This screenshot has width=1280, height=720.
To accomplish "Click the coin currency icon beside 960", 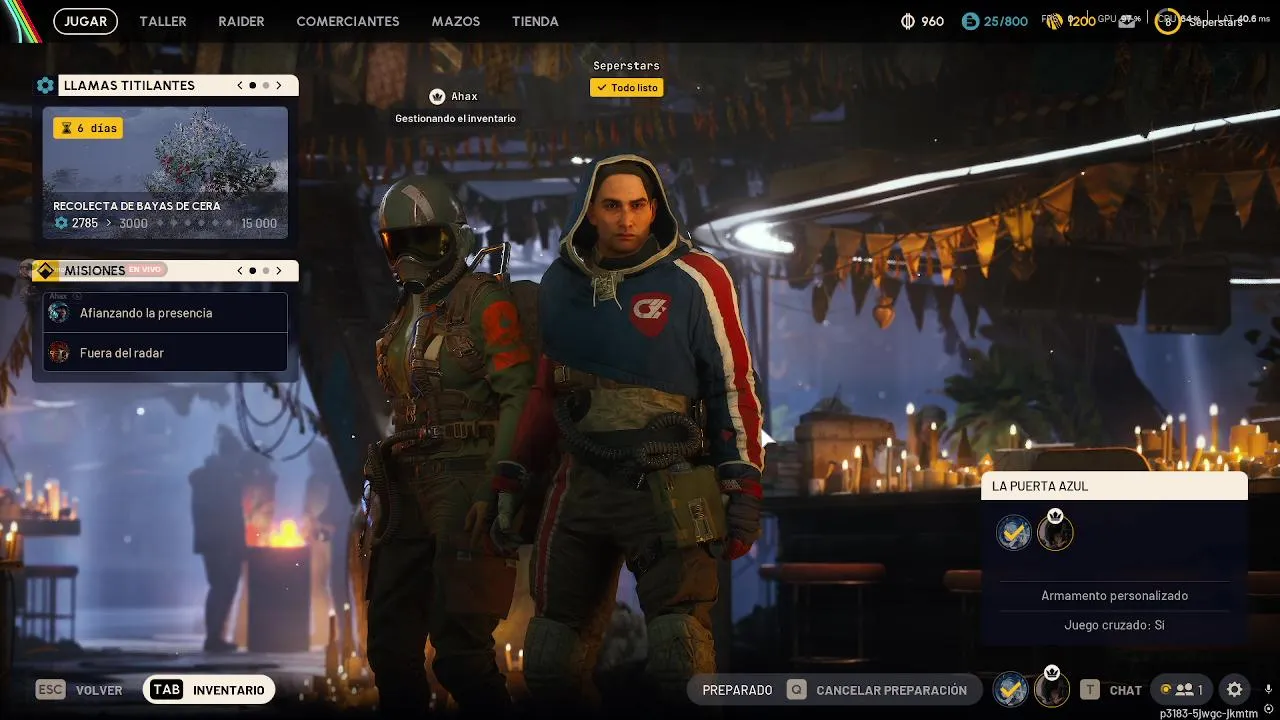I will [908, 21].
